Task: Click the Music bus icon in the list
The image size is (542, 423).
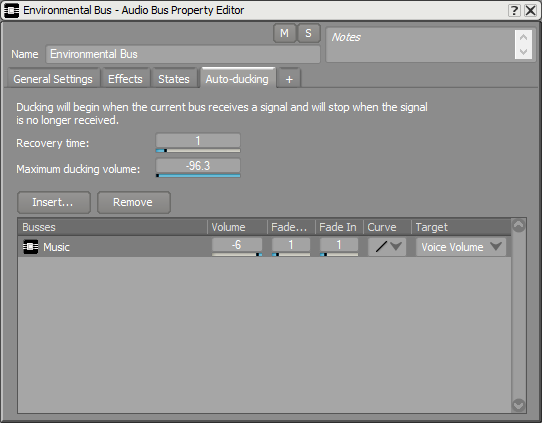Action: pos(30,247)
